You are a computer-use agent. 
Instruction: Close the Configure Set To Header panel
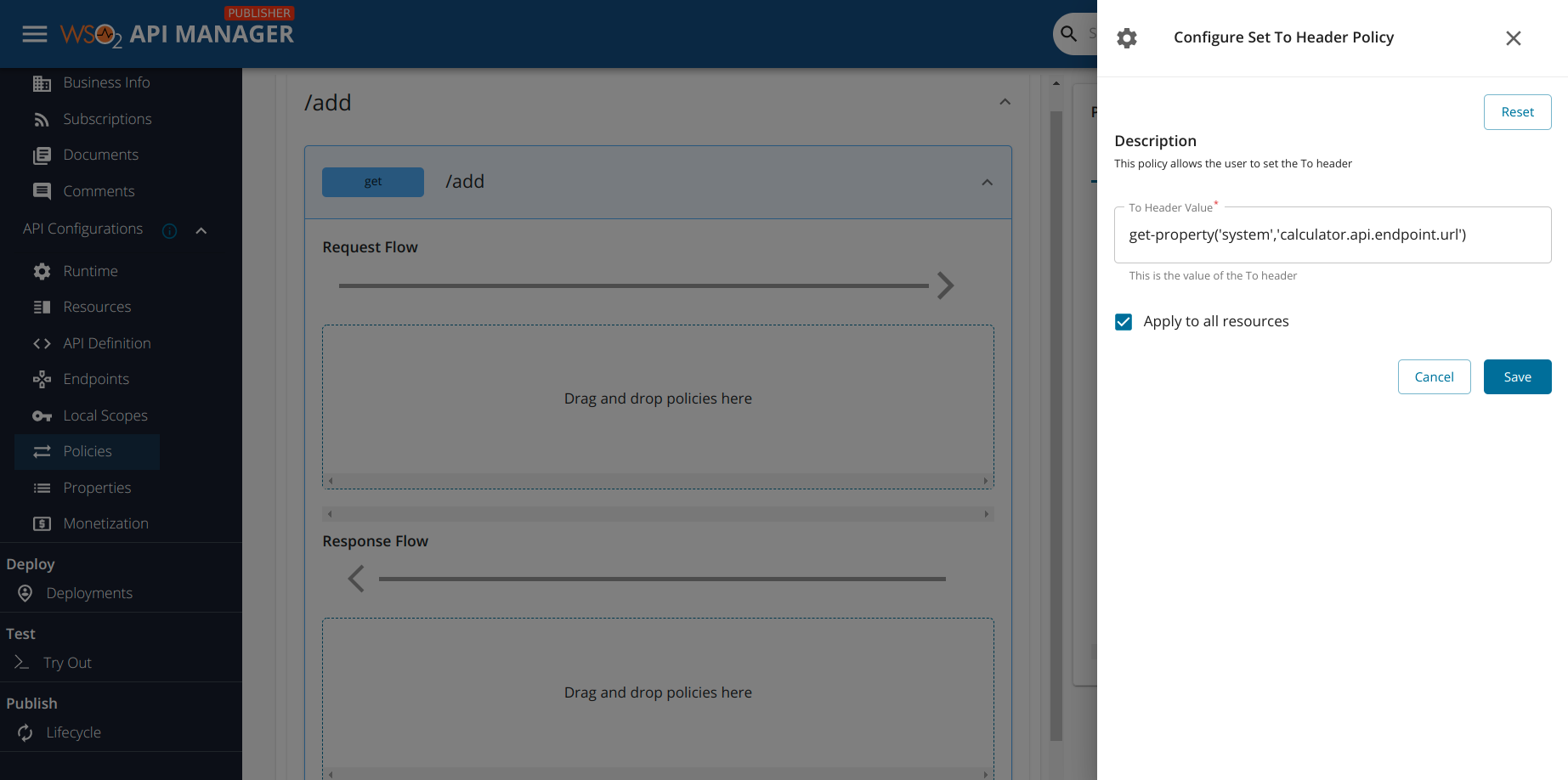pos(1514,38)
